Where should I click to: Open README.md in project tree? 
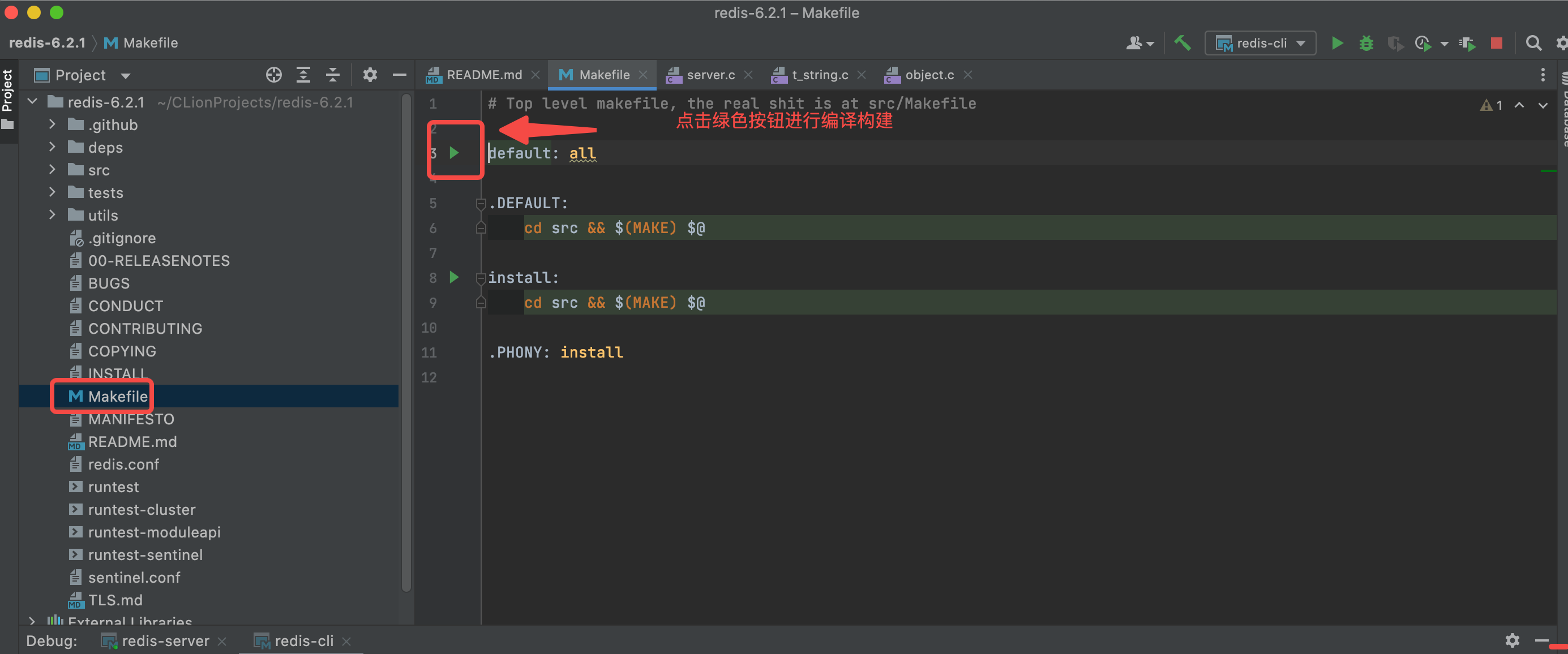132,442
